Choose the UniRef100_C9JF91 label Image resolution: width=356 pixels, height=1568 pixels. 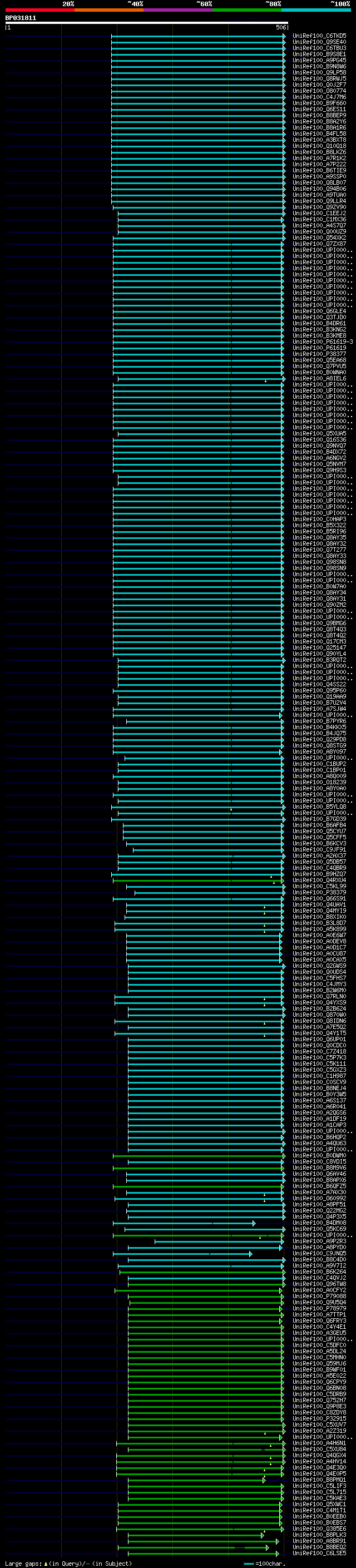[319, 850]
